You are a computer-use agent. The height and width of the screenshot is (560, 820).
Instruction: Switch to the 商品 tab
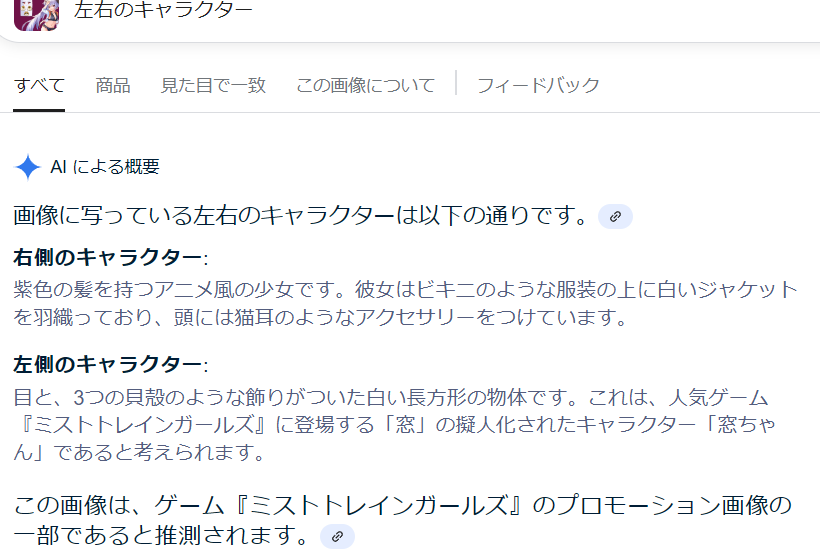[x=112, y=85]
